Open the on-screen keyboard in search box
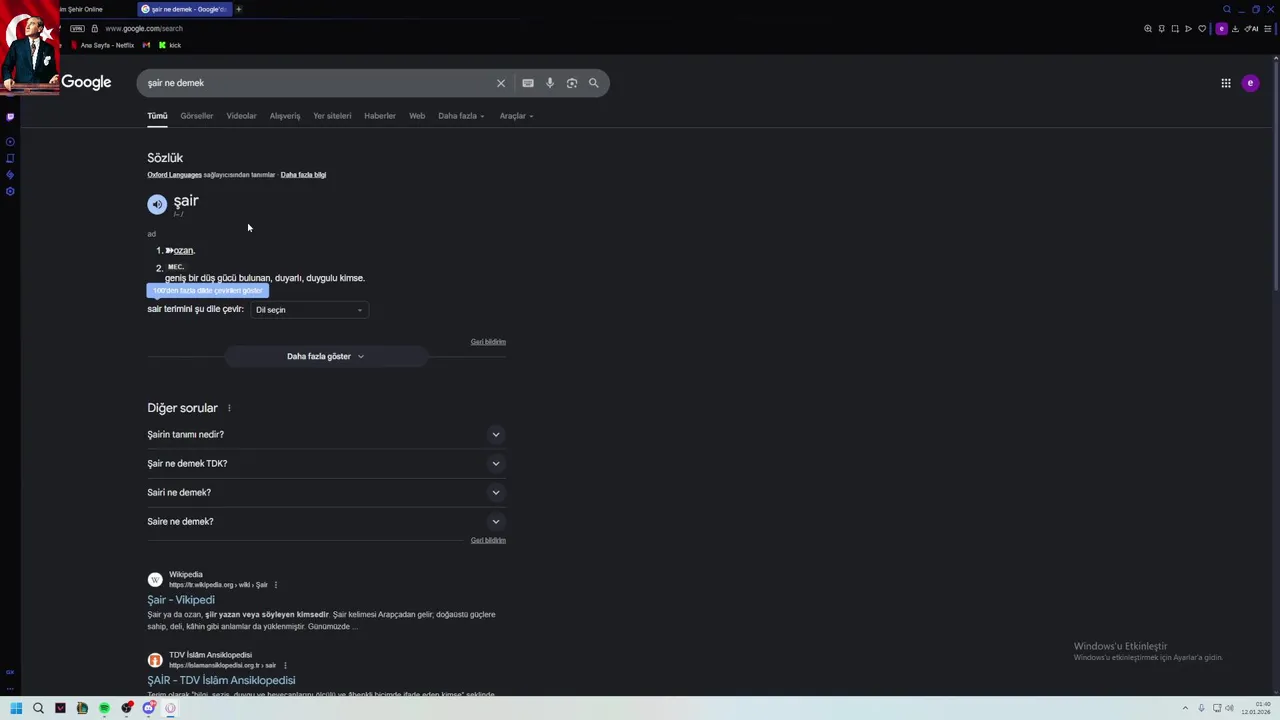Image resolution: width=1280 pixels, height=720 pixels. [x=528, y=83]
